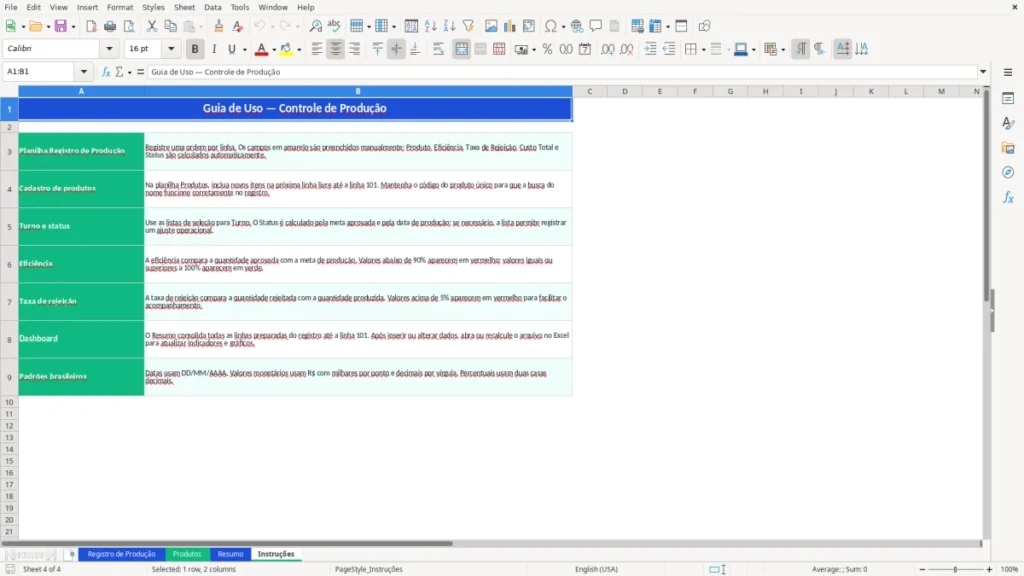The height and width of the screenshot is (576, 1024).
Task: Print the document
Action: [x=110, y=26]
